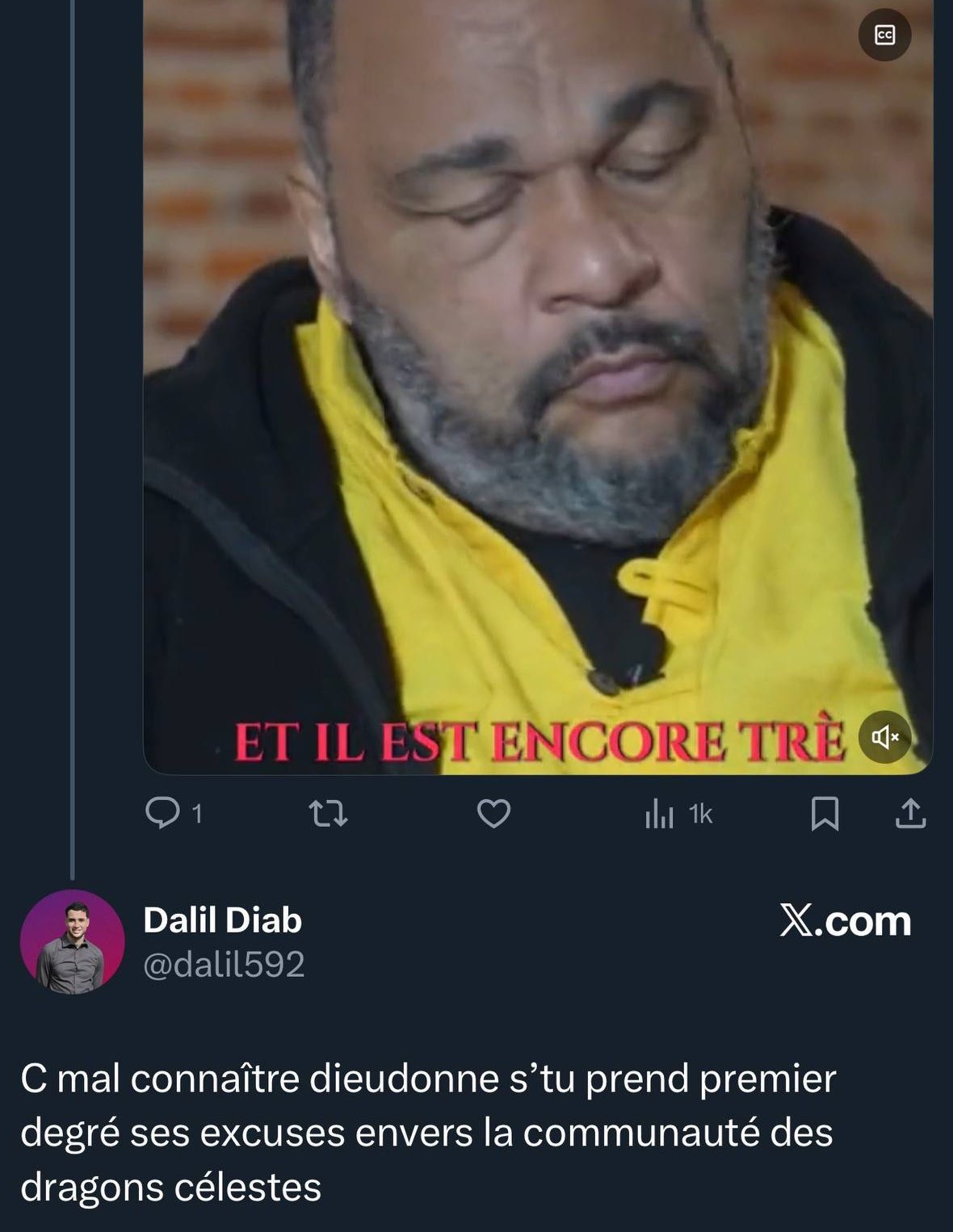Tap the reply count number 1
This screenshot has height=1232, width=953.
(x=196, y=815)
